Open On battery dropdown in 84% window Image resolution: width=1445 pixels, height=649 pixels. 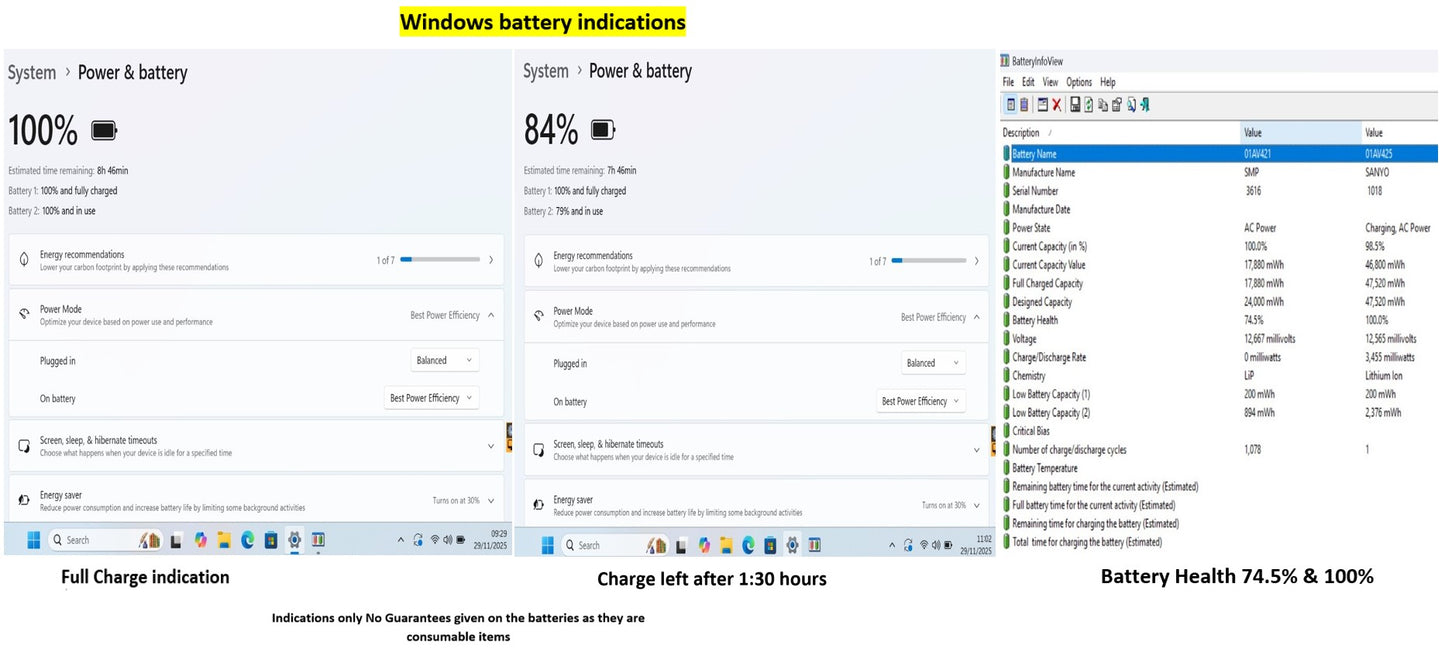click(920, 401)
